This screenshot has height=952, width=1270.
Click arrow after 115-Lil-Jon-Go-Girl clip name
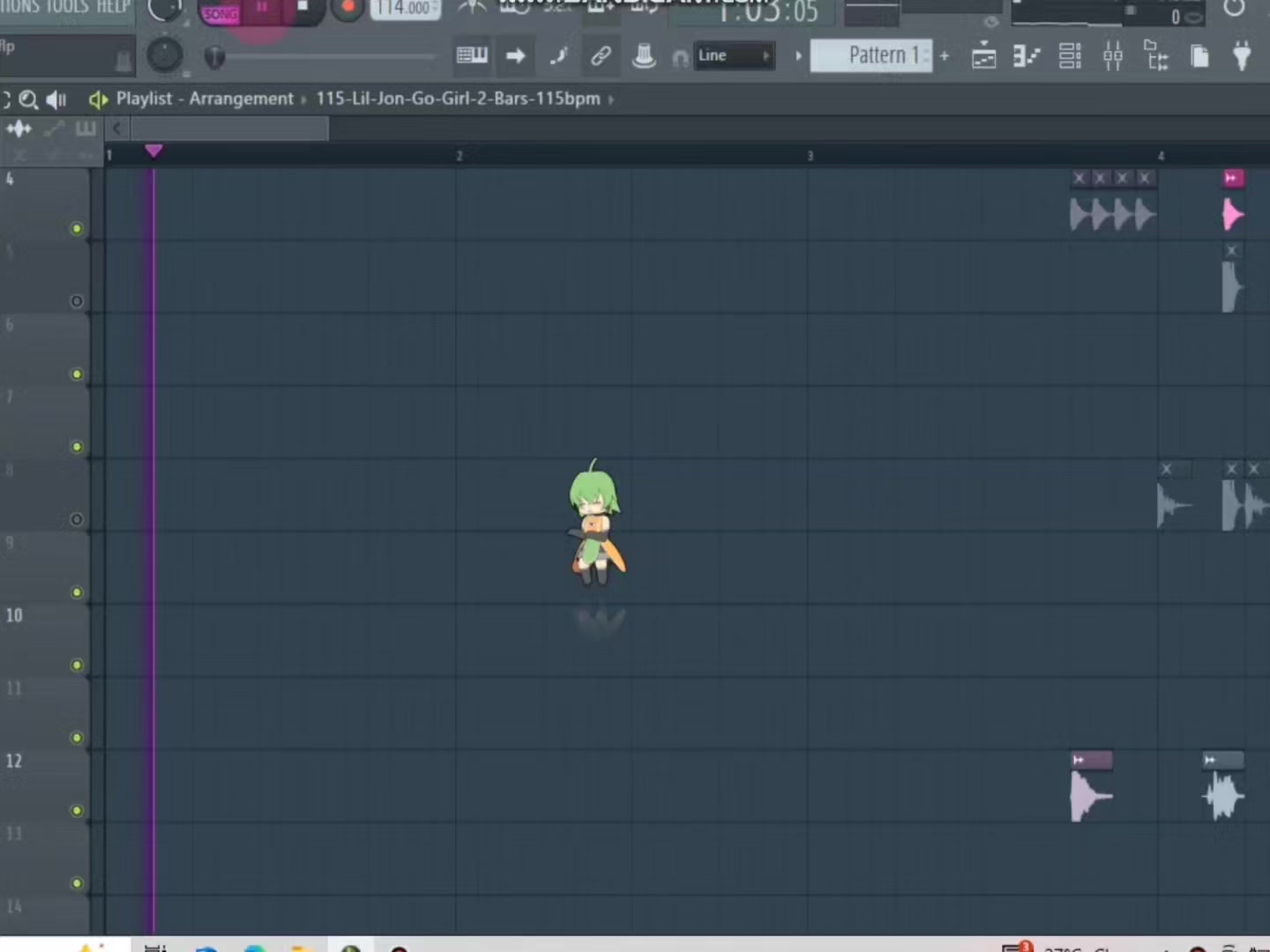[610, 100]
